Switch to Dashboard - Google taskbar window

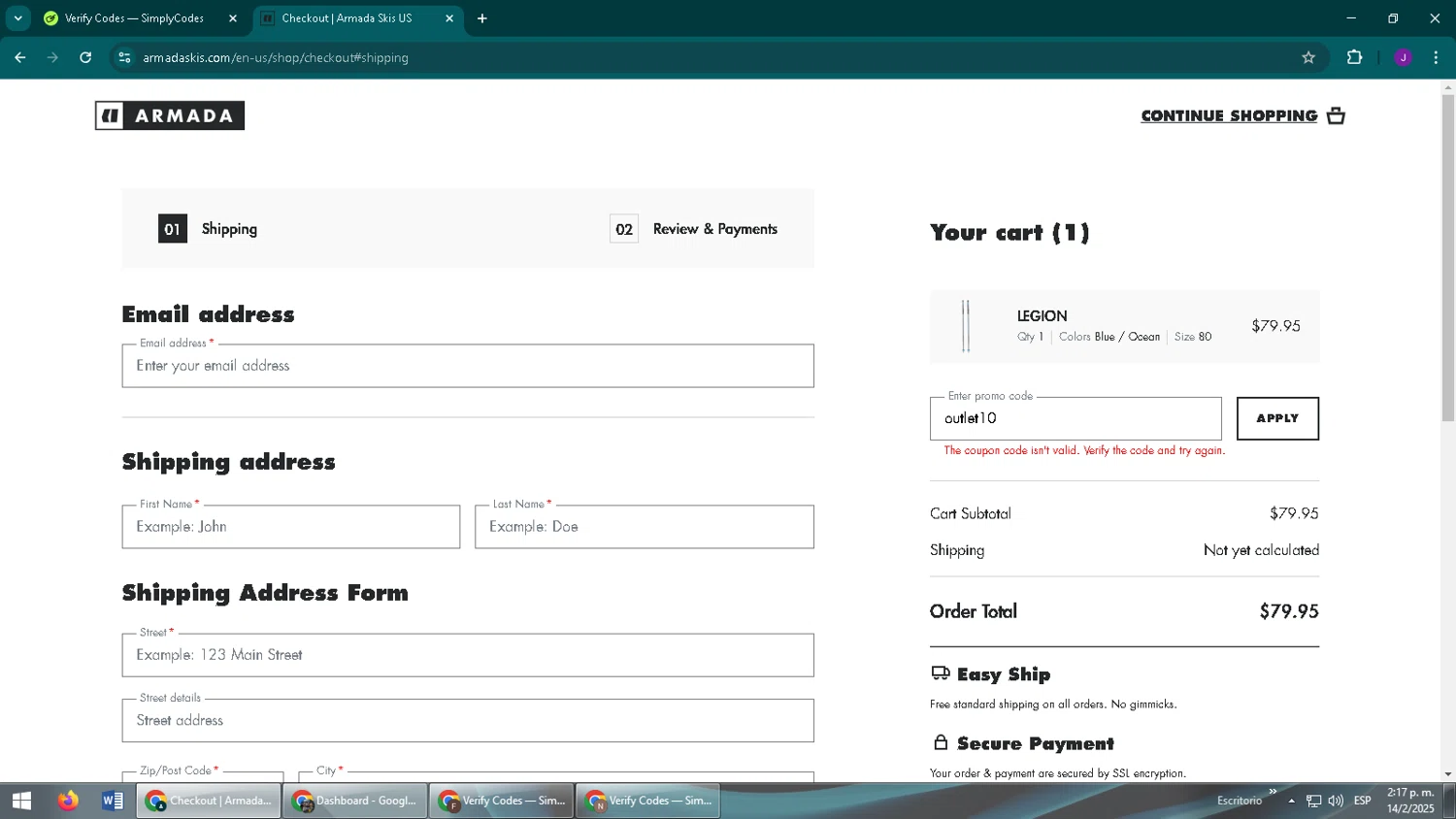tap(355, 801)
